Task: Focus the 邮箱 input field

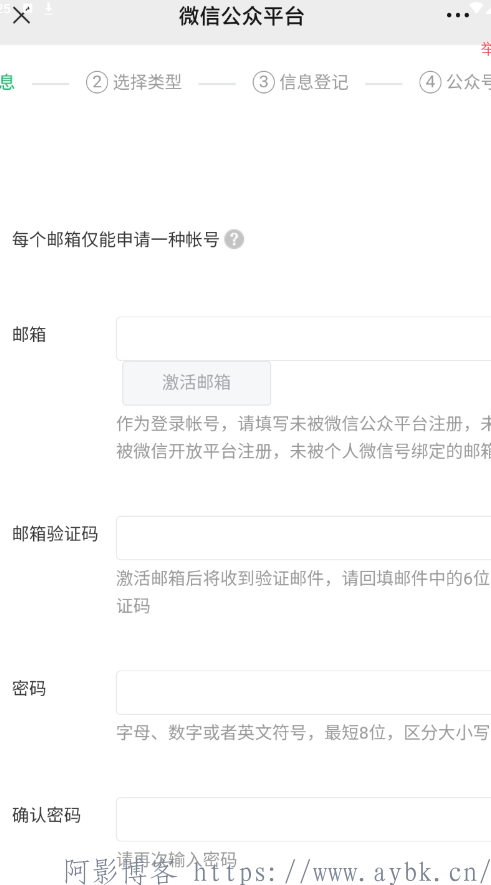Action: [304, 339]
